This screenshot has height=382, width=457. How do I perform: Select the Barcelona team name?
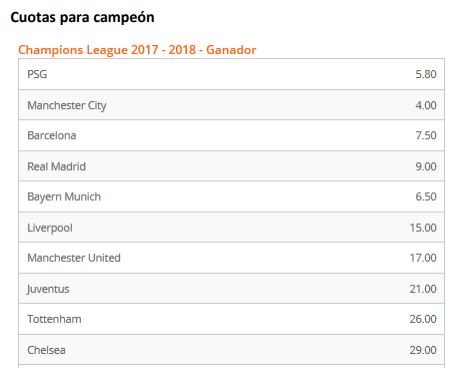(x=52, y=135)
